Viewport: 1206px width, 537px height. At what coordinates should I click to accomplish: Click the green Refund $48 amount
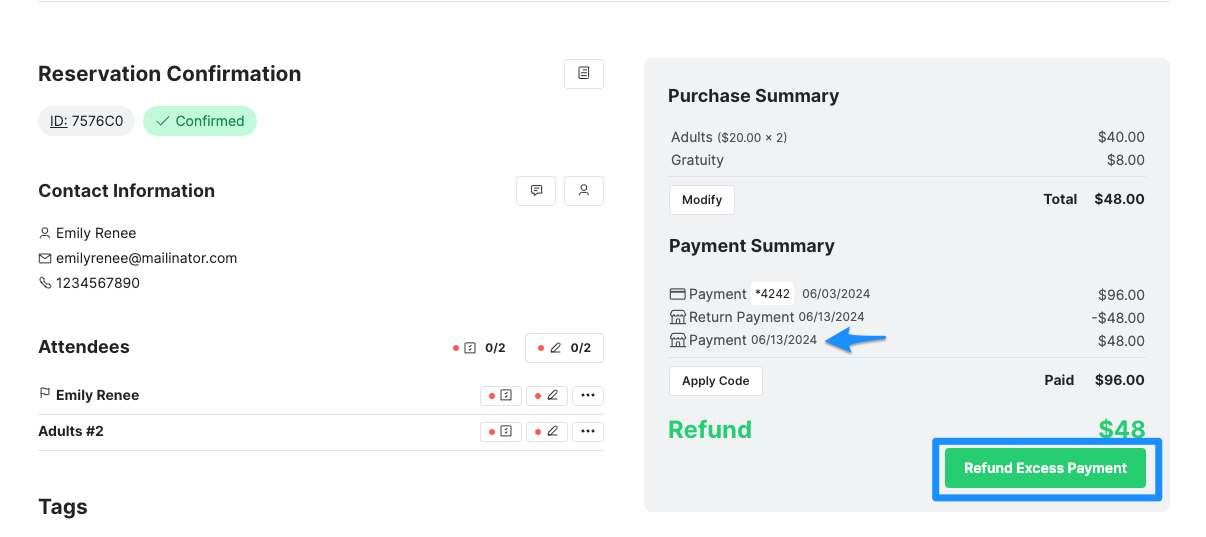click(1122, 430)
